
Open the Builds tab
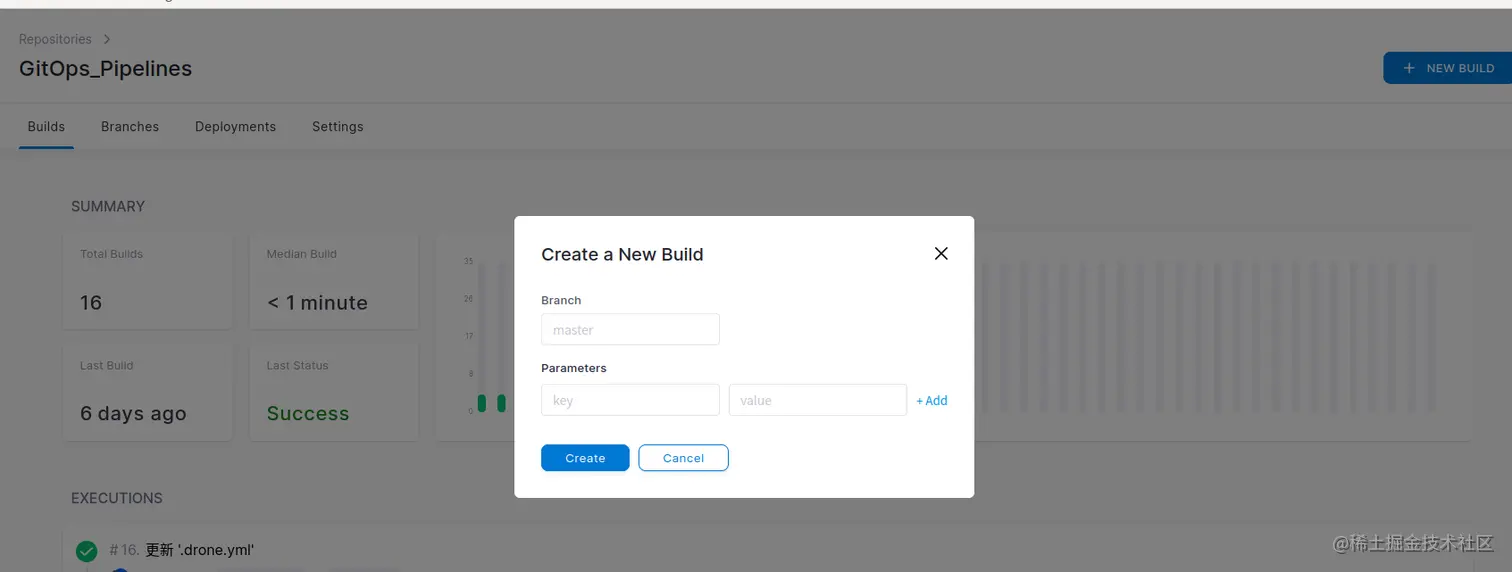click(46, 127)
